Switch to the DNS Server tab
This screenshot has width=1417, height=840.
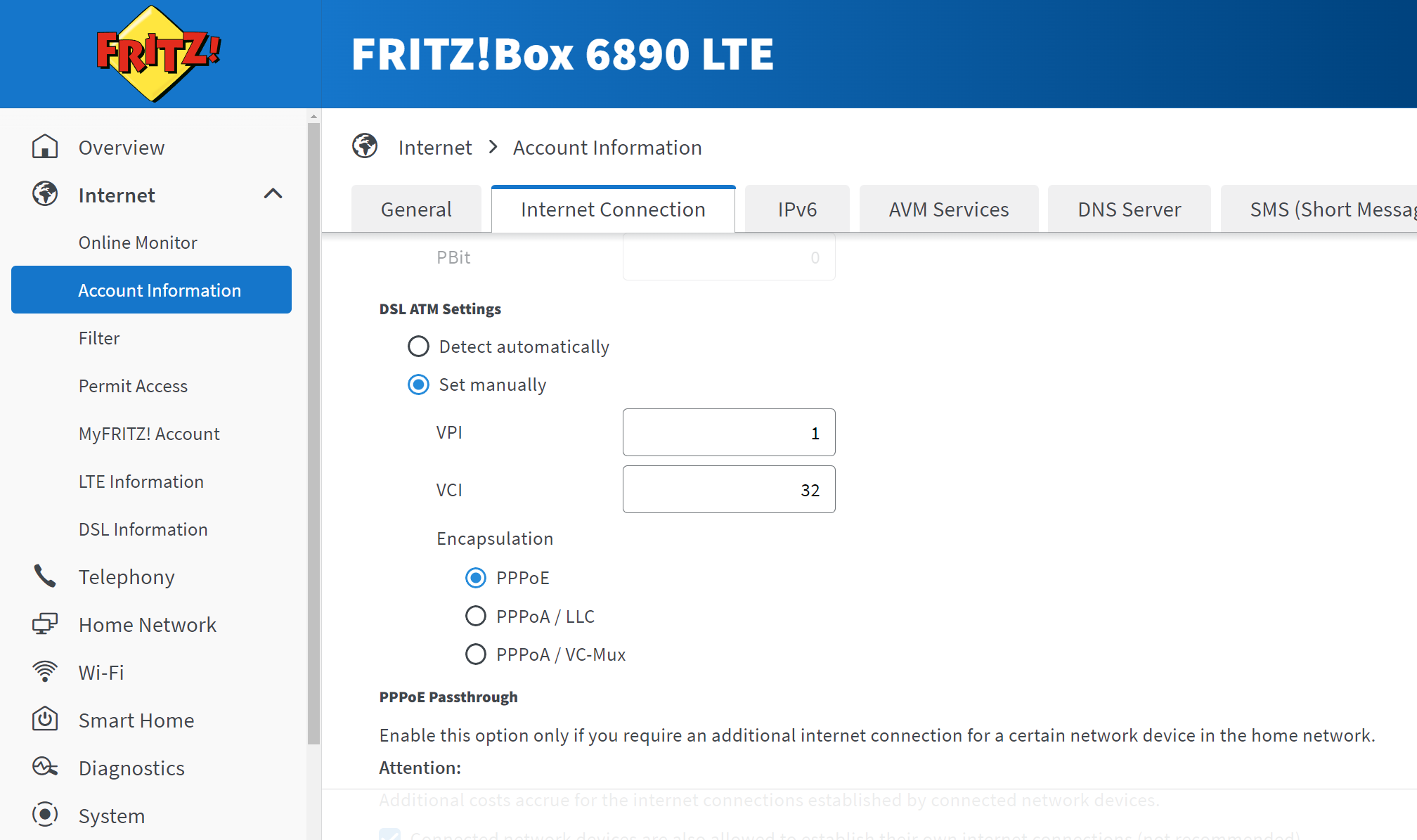click(x=1129, y=209)
